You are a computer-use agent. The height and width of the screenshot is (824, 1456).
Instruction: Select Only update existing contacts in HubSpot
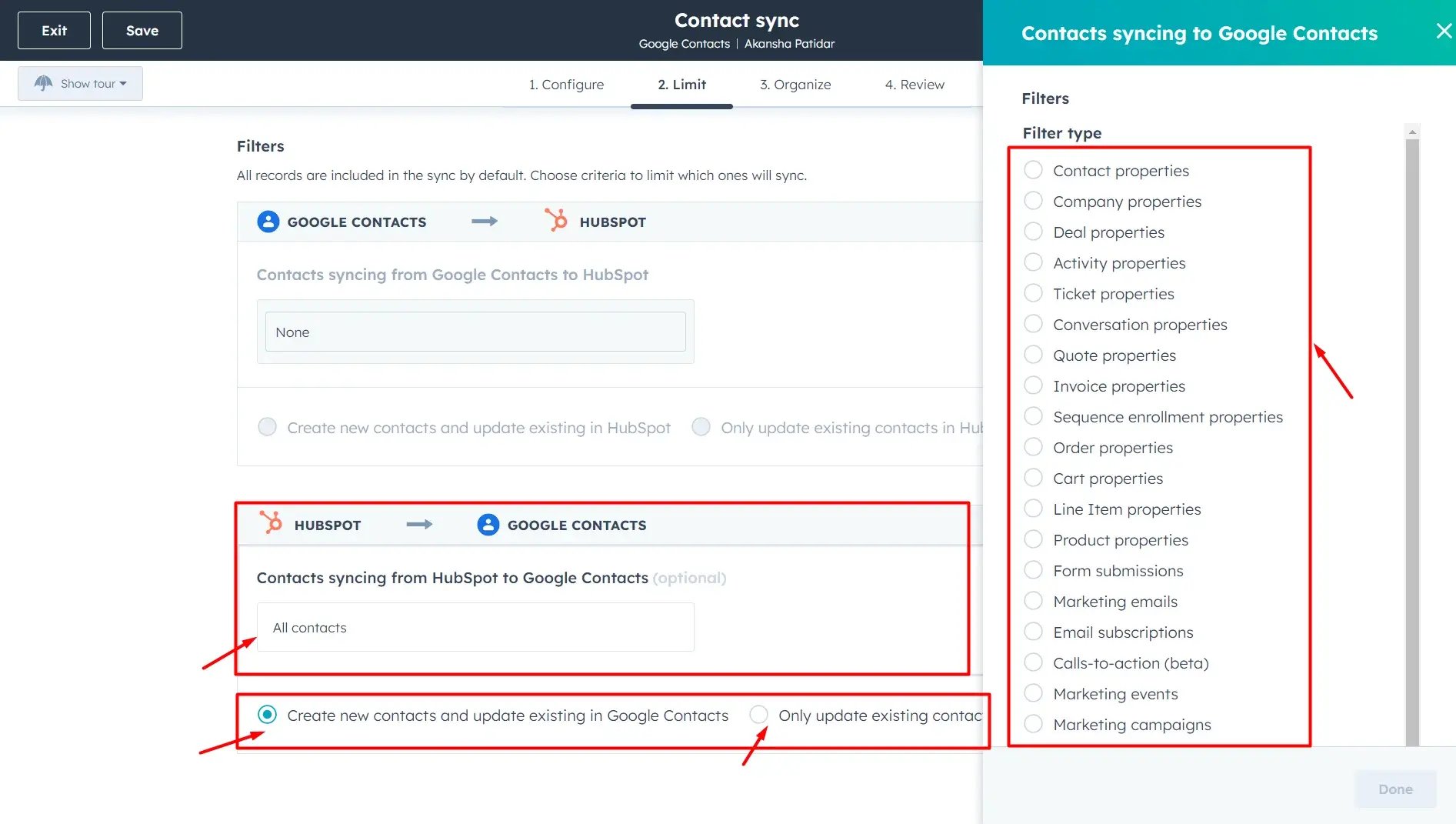click(x=701, y=427)
